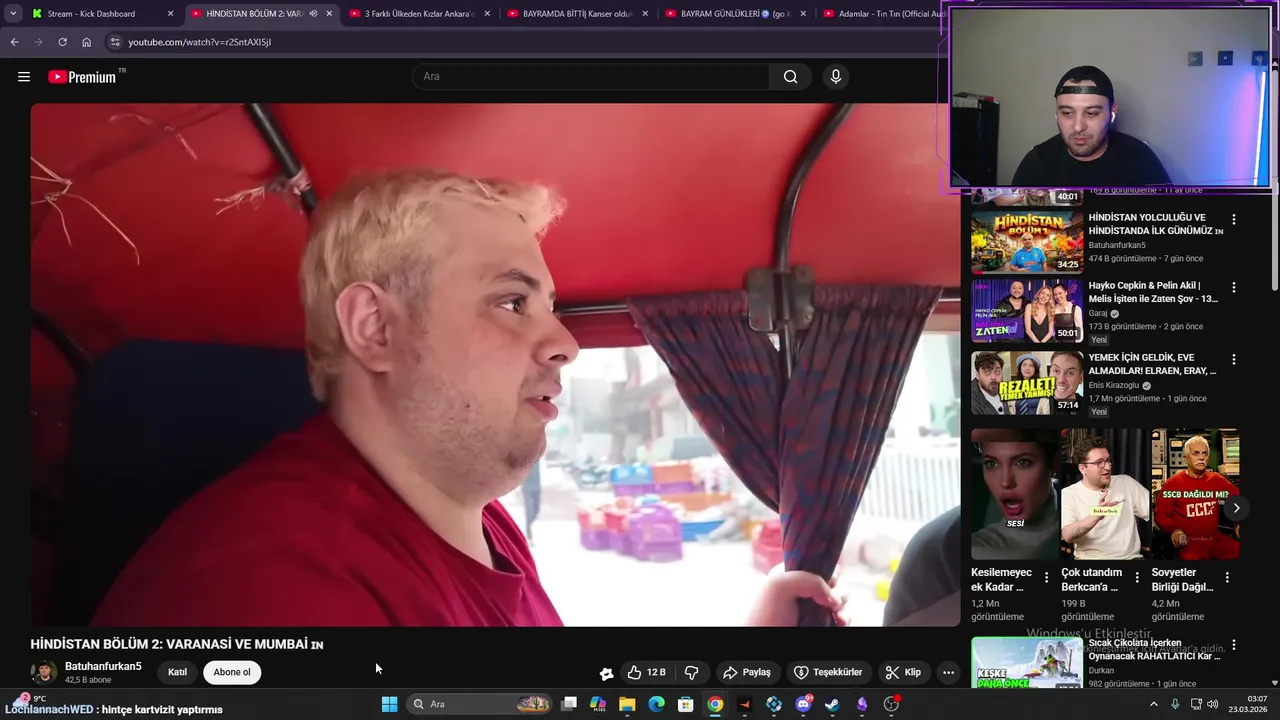Open HİNDİSTAN YOLCULUĞU video thumbnail
1280x720 pixels.
click(1027, 241)
